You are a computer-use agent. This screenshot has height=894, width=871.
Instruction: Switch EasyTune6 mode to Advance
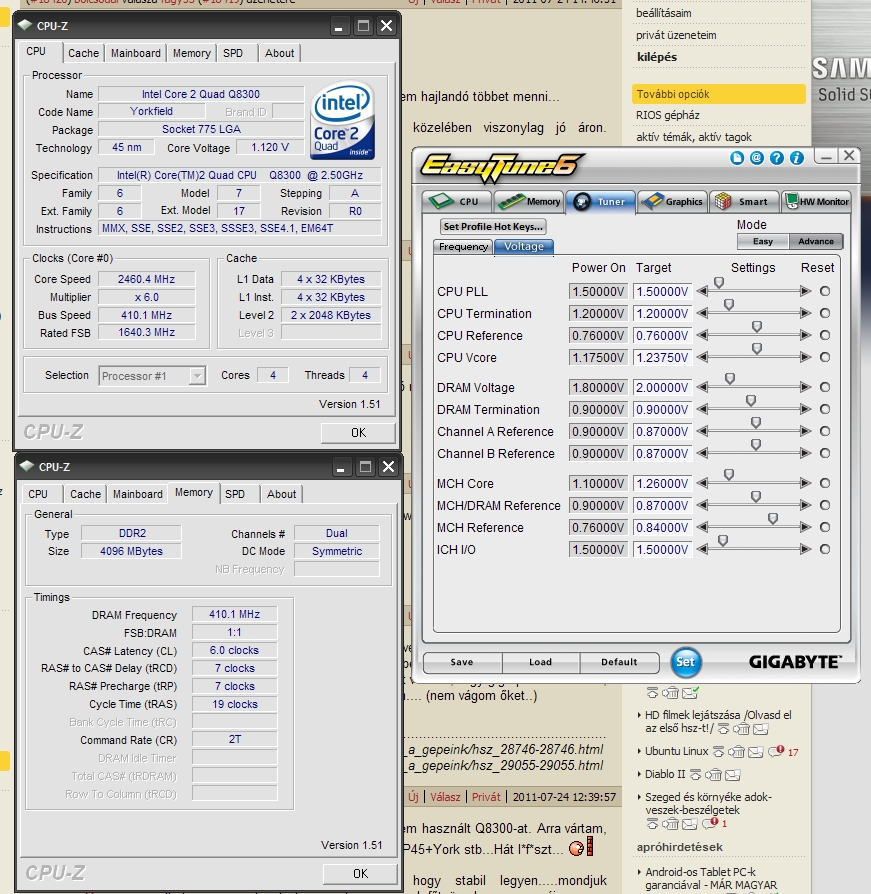click(x=816, y=241)
